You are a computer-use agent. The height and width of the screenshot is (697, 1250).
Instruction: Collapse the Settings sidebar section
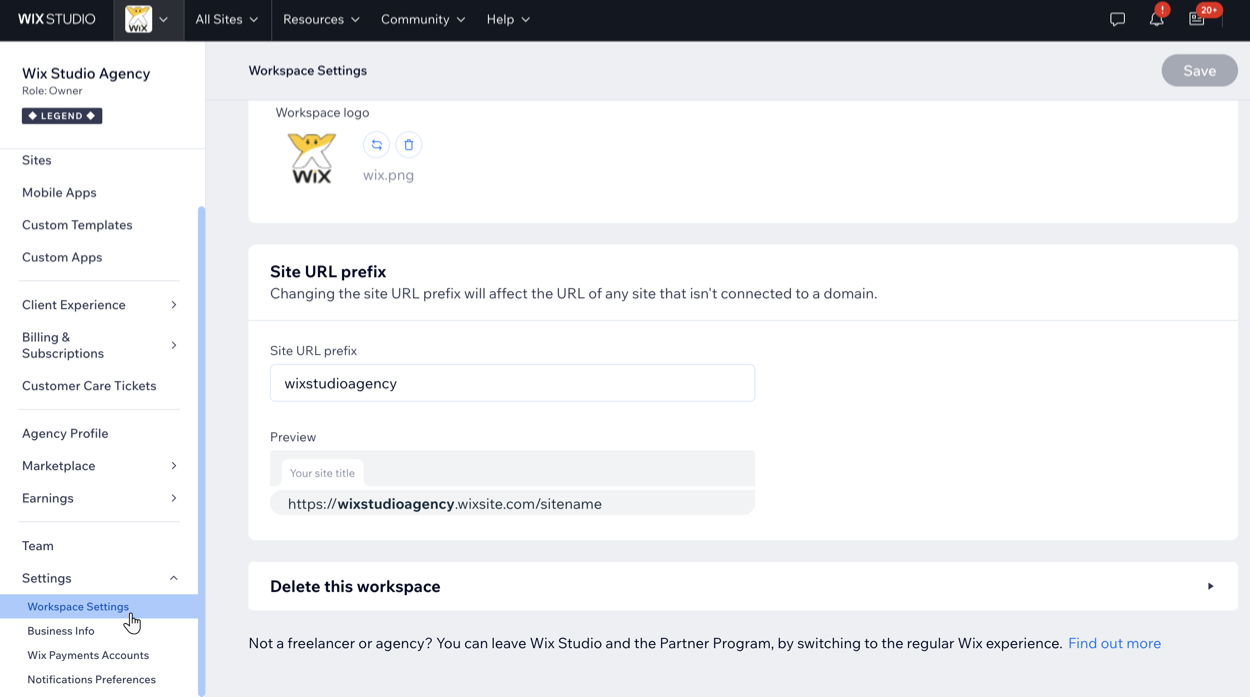pyautogui.click(x=173, y=578)
